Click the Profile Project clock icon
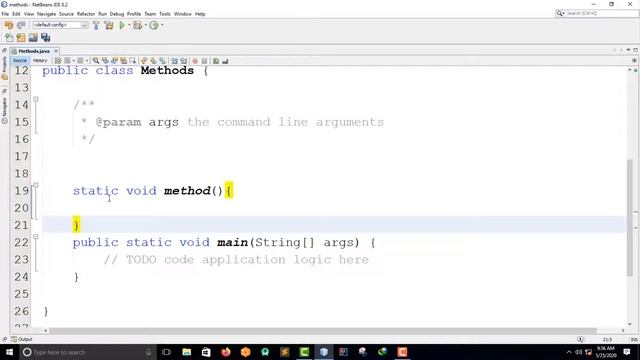 pos(154,25)
